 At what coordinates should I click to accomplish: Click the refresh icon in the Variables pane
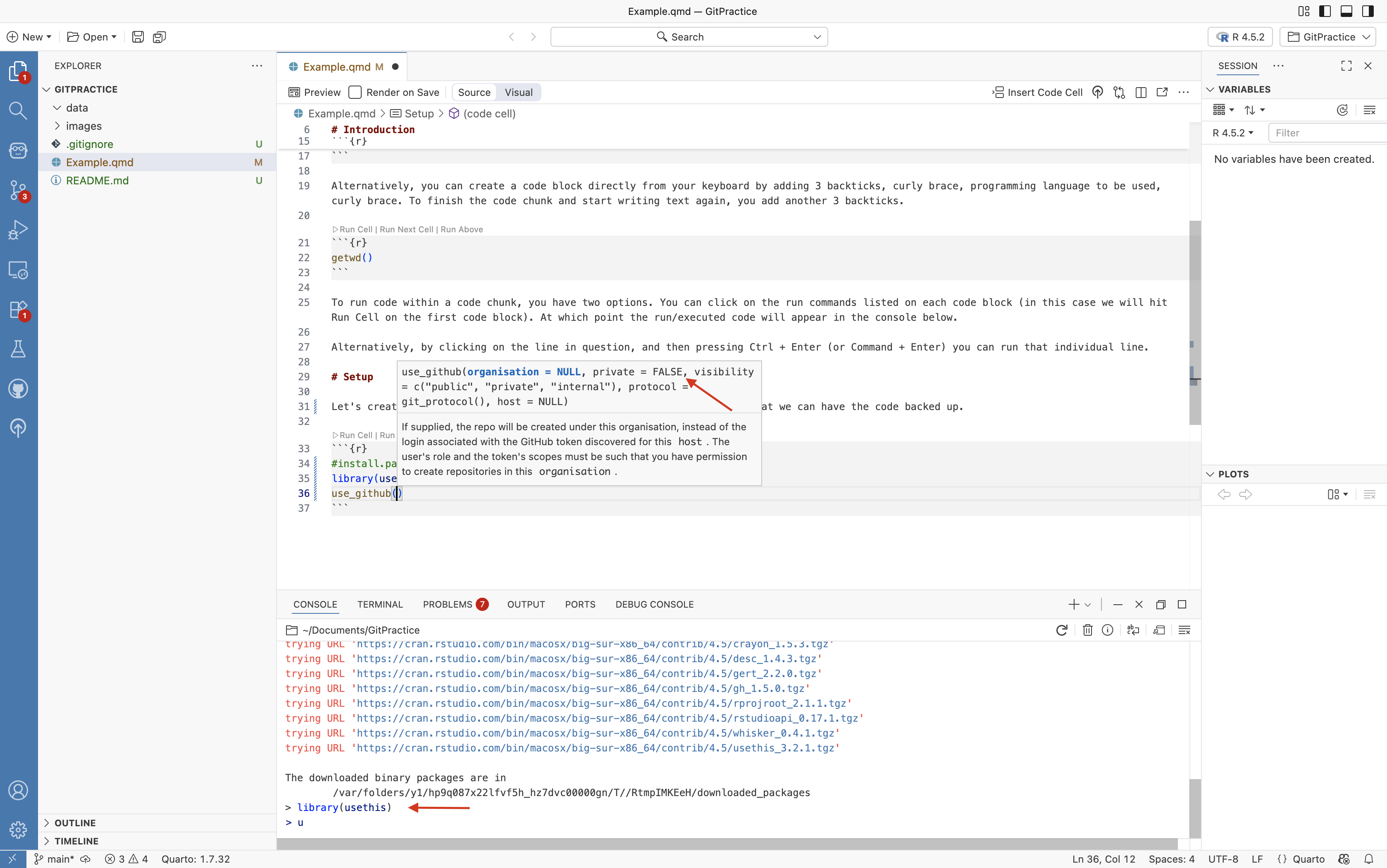1342,110
